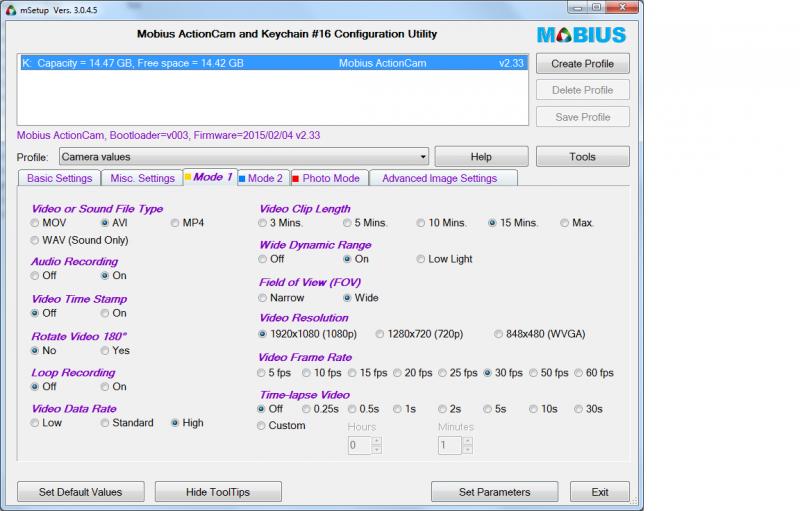Open Advanced Image Settings tab
Viewport: 800px width, 511px height.
point(443,178)
